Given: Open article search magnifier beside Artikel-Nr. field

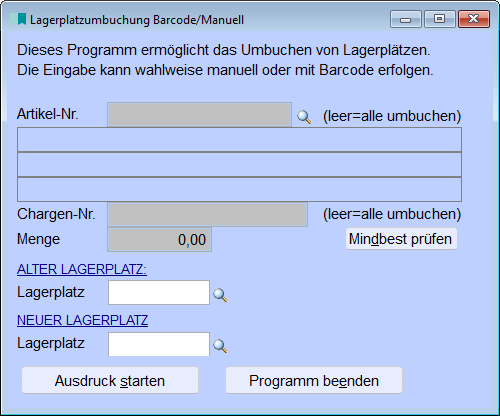Looking at the screenshot, I should 304,117.
